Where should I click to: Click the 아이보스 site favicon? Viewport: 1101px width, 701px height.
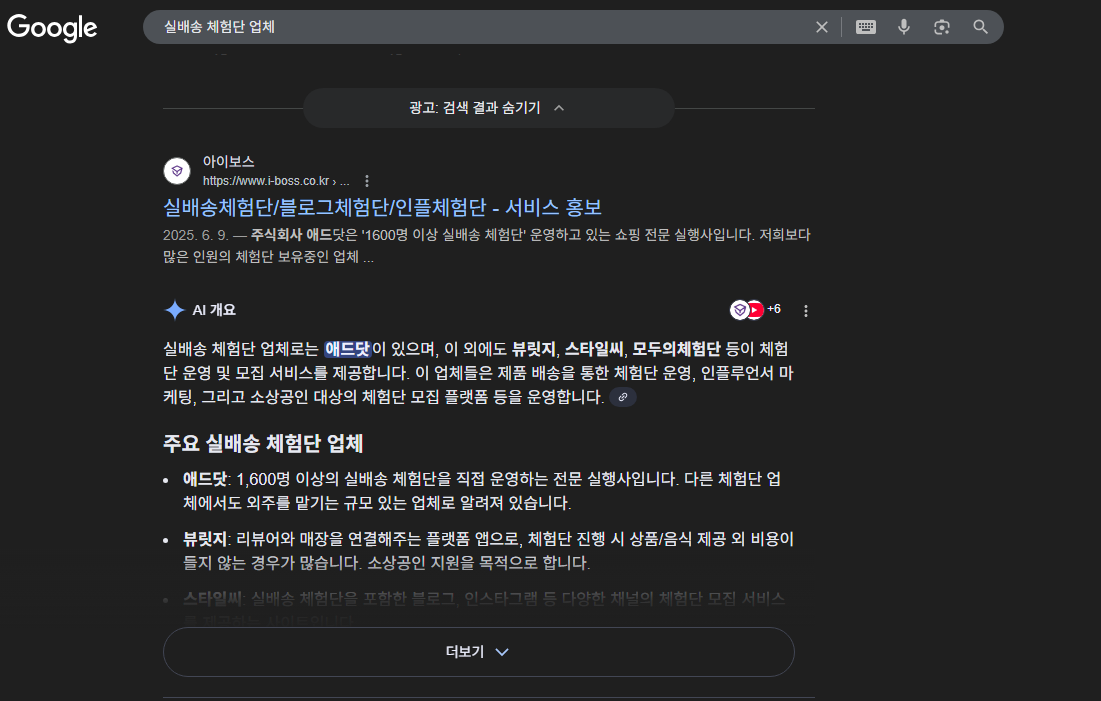click(177, 171)
